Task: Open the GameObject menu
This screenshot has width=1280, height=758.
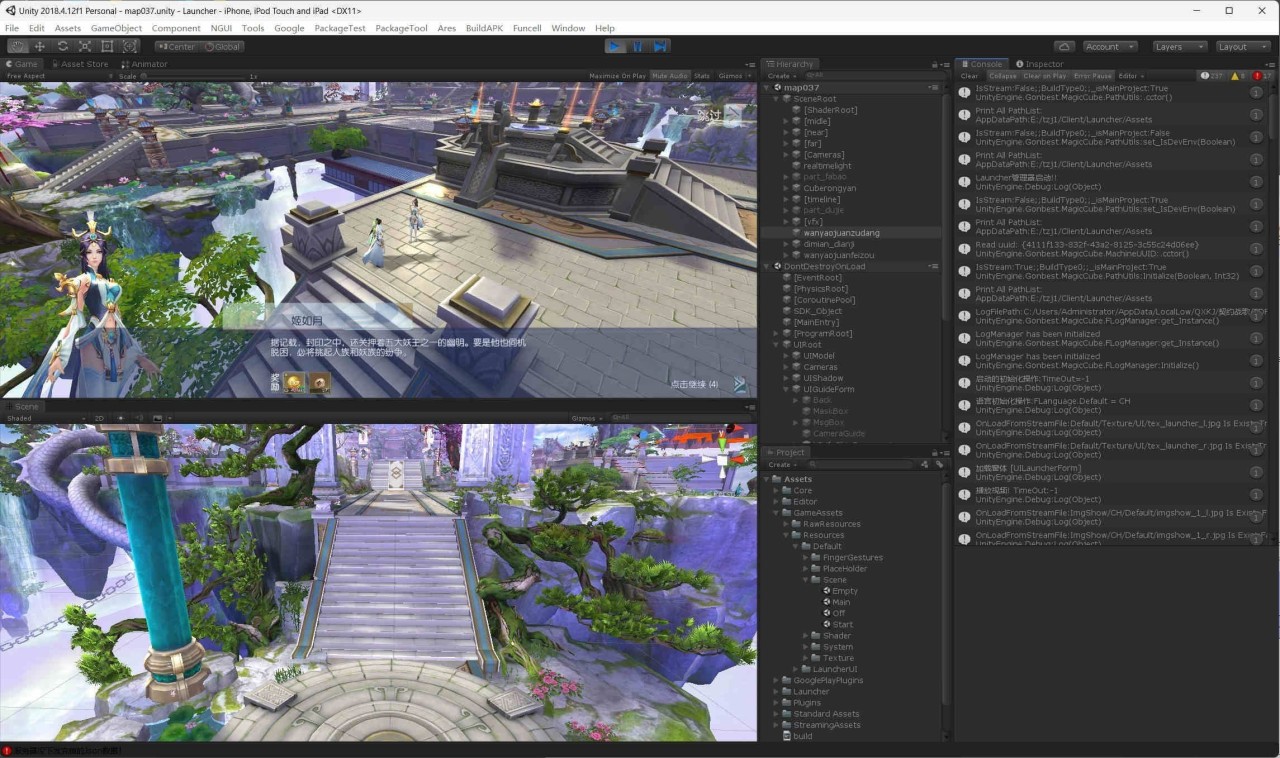Action: [x=116, y=28]
